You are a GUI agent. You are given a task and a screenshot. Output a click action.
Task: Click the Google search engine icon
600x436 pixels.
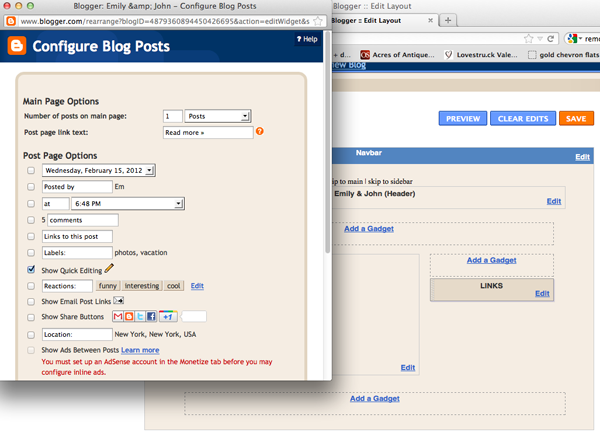(572, 38)
